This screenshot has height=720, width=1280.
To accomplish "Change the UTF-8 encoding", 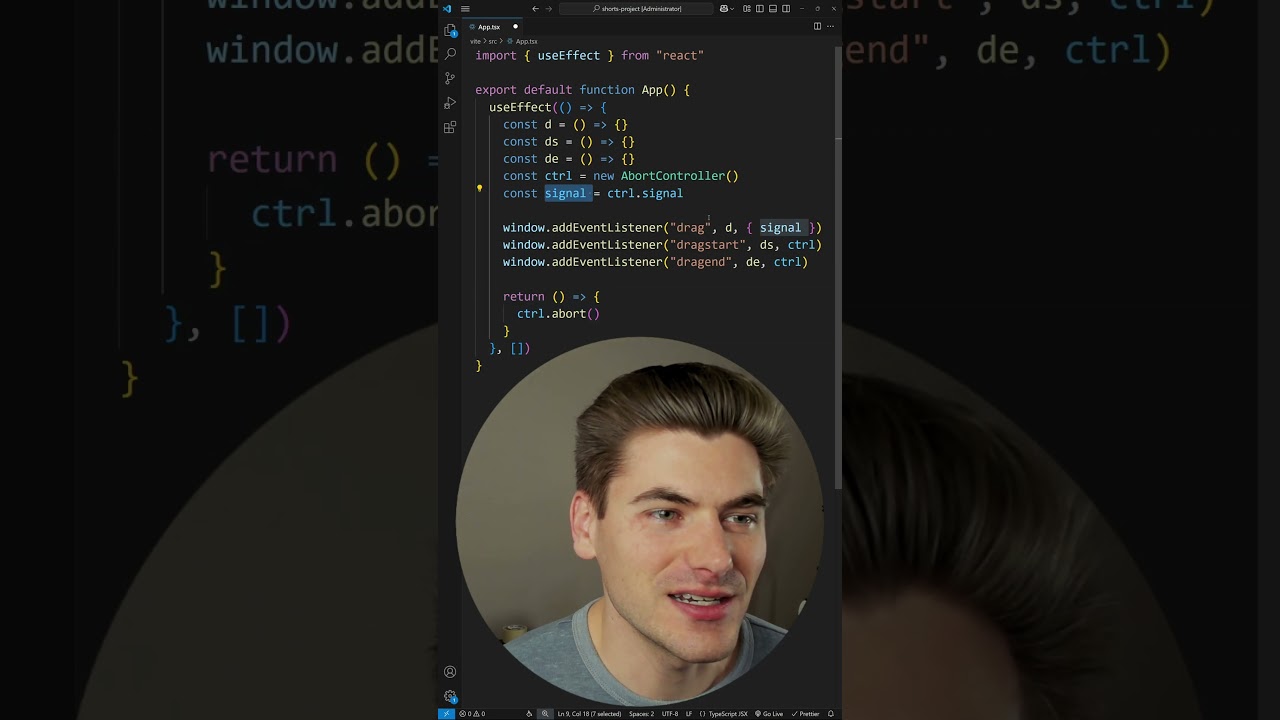I will [670, 714].
